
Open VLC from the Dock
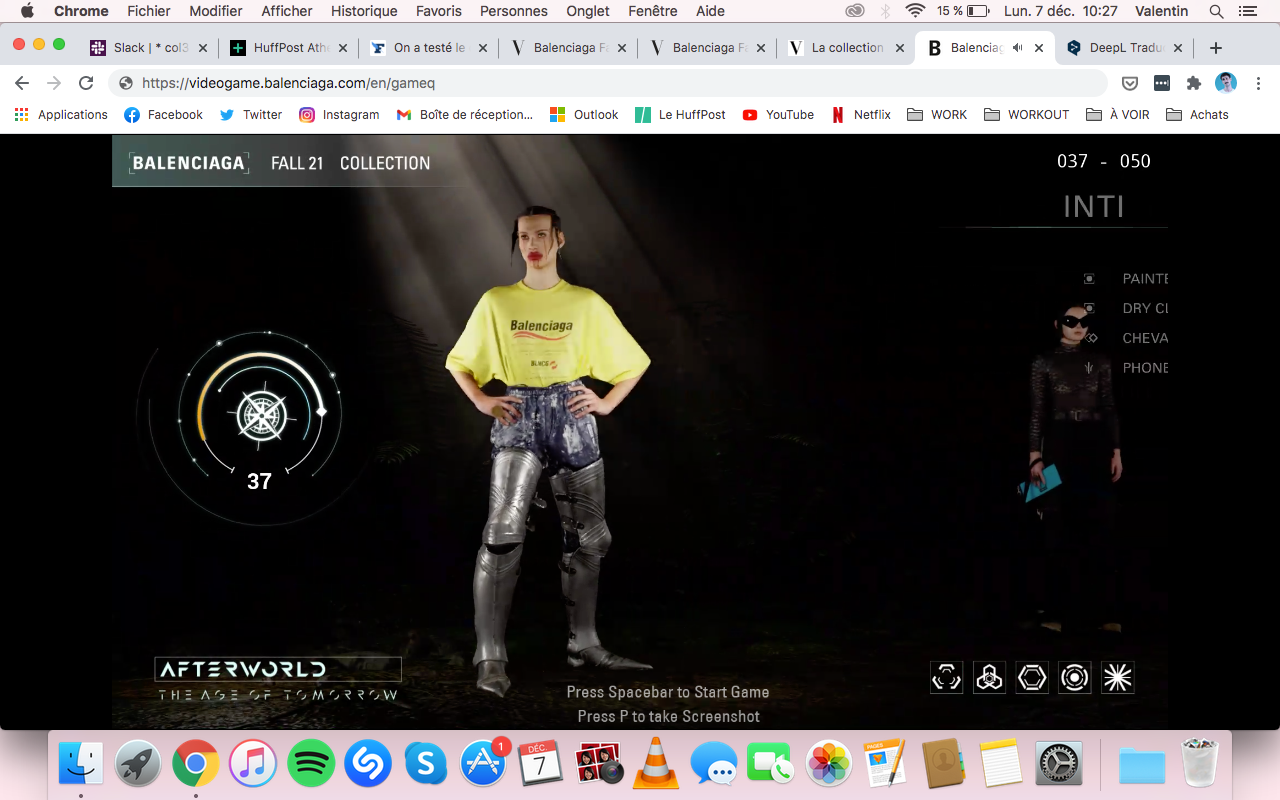(656, 765)
